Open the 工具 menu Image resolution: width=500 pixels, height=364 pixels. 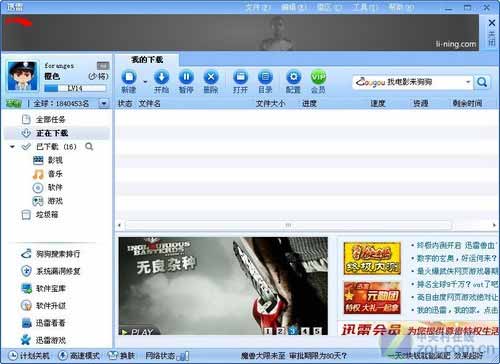(x=366, y=7)
